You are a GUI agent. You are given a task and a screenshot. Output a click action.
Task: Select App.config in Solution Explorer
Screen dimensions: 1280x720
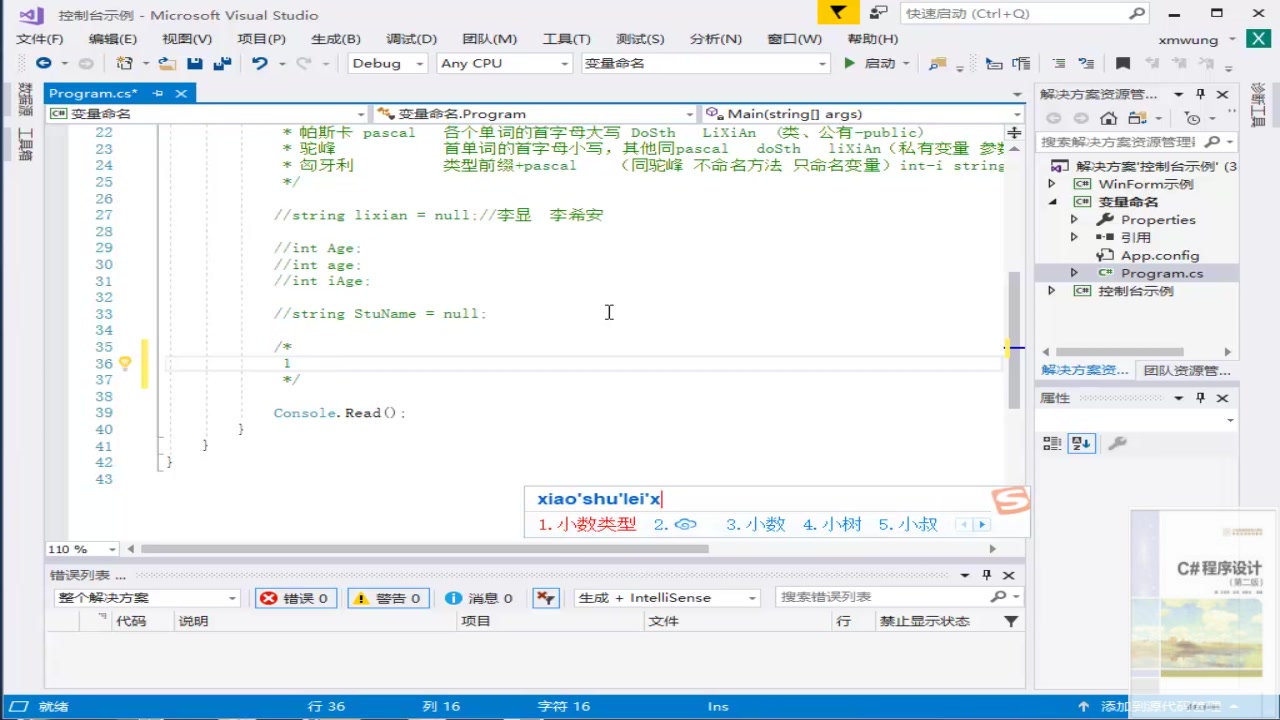tap(1159, 255)
